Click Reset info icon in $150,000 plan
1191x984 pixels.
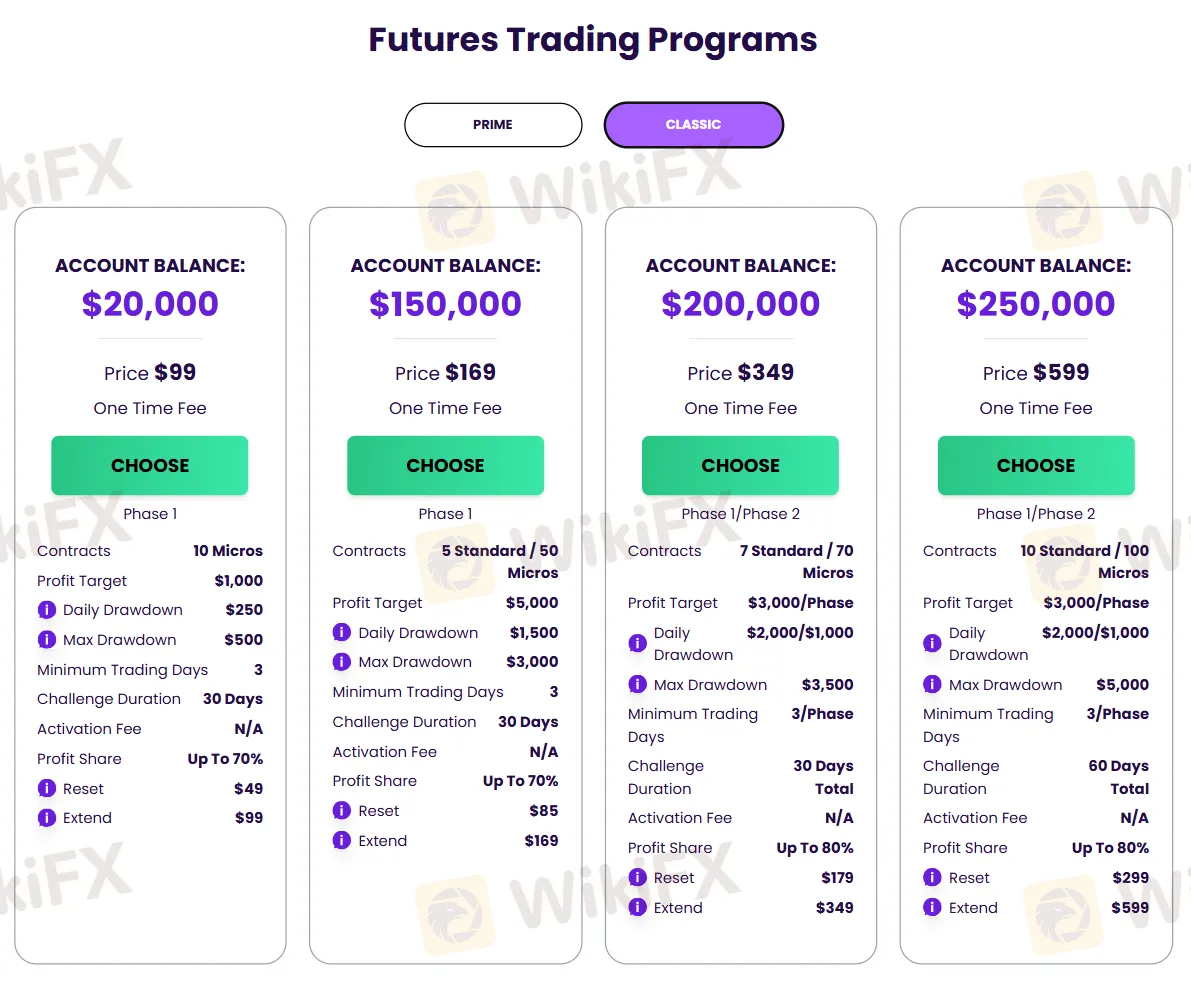pos(342,811)
